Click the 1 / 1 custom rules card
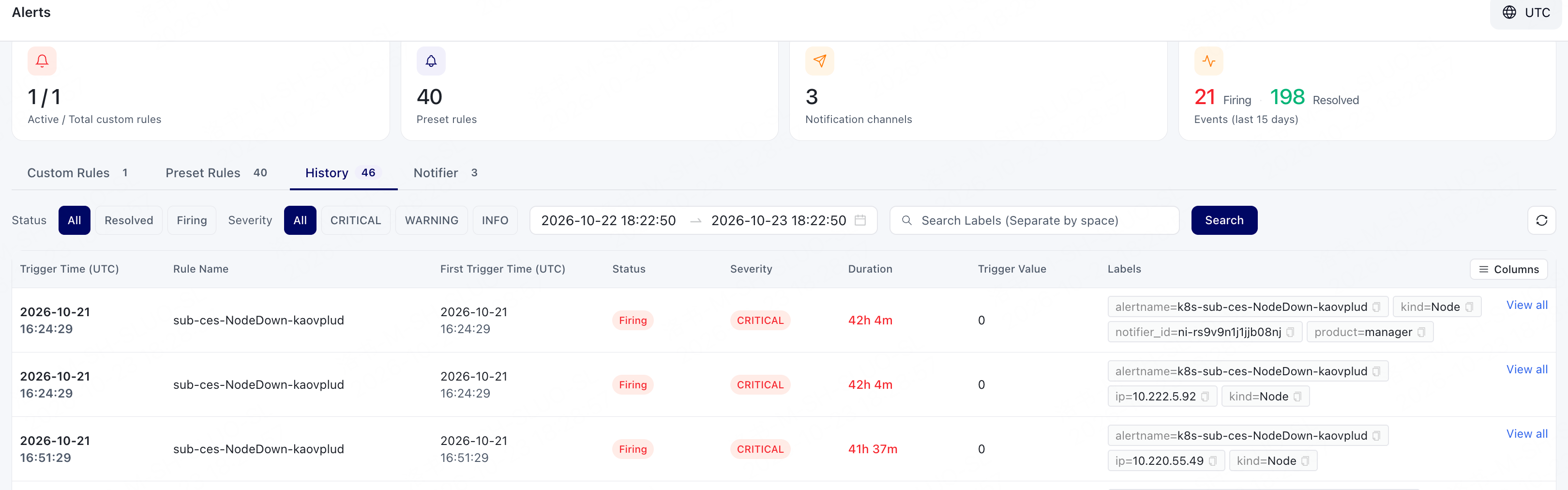 pyautogui.click(x=201, y=91)
